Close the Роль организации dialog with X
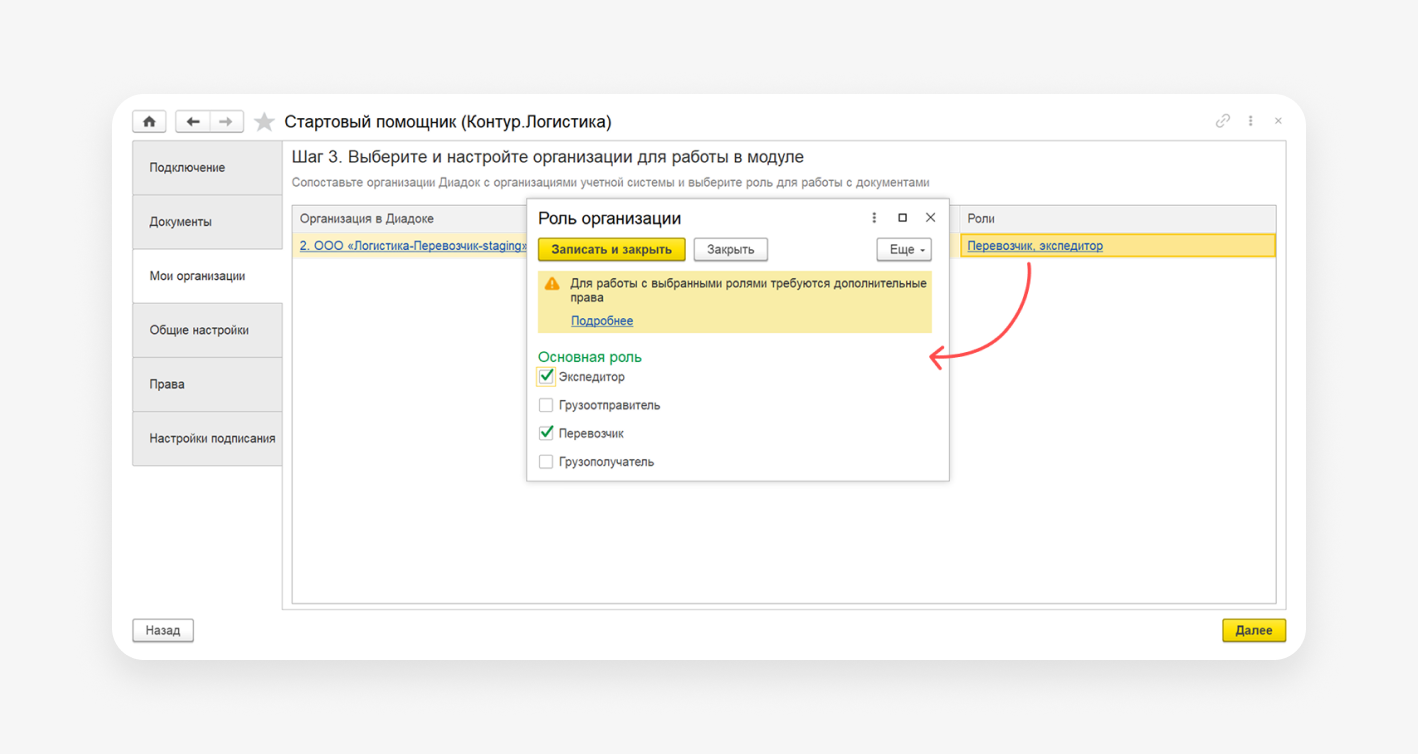Image resolution: width=1418 pixels, height=754 pixels. [x=930, y=218]
